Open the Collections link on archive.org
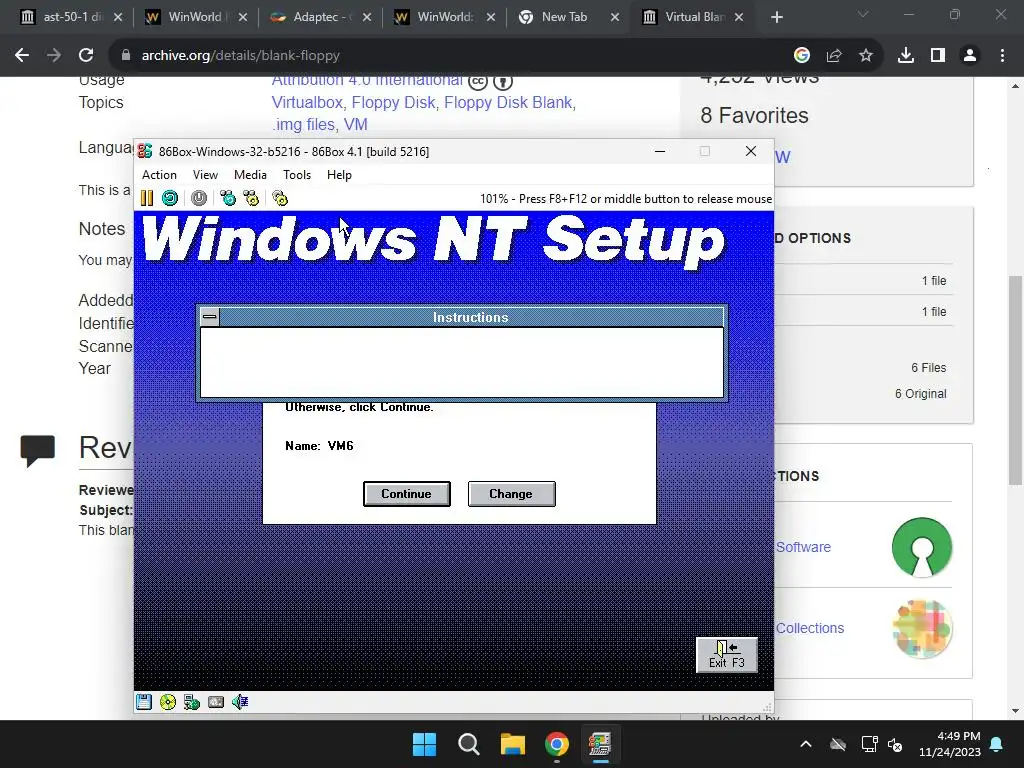1024x768 pixels. (810, 628)
